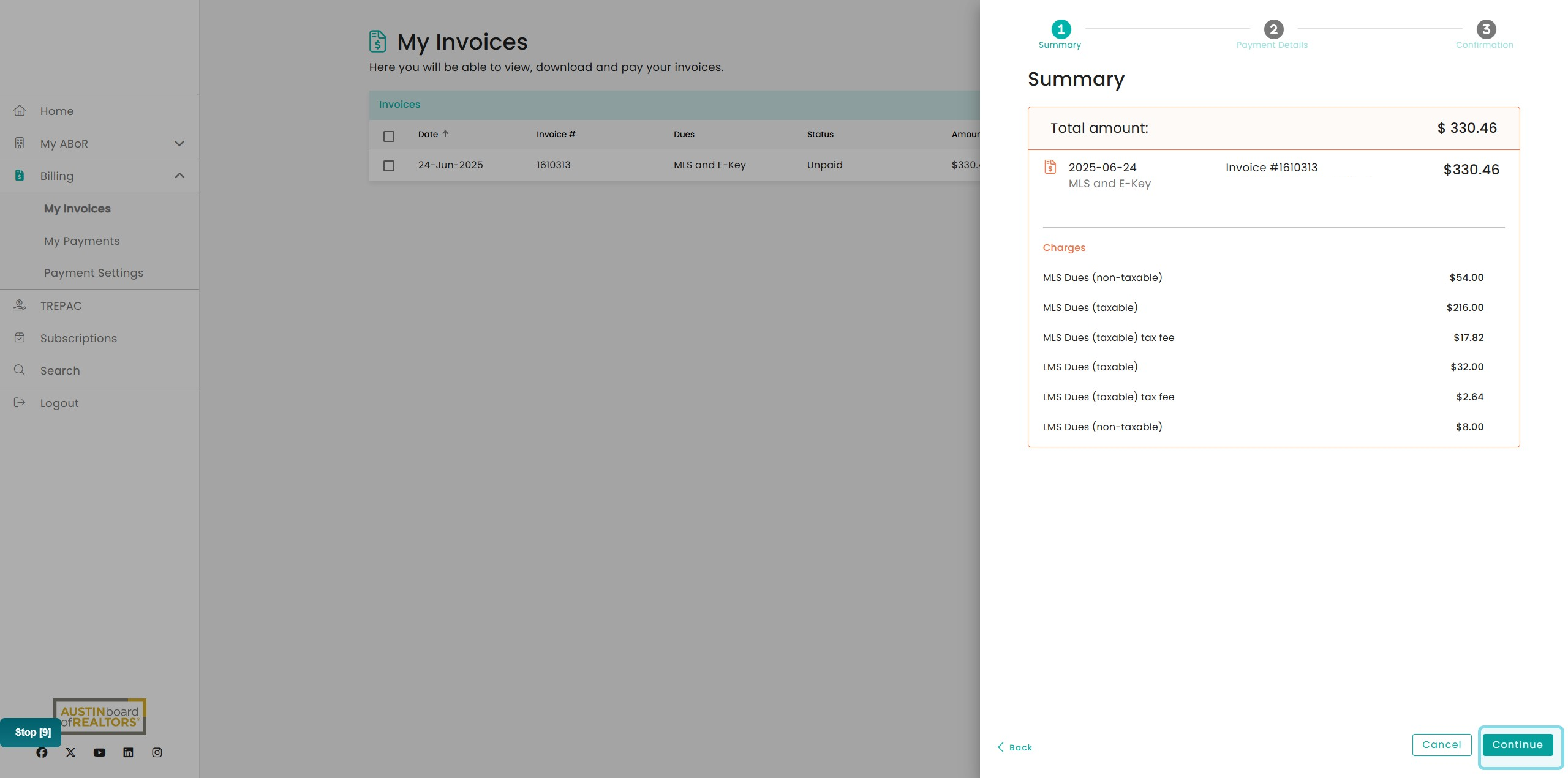This screenshot has height=778, width=1568.
Task: Click the Charges section heading
Action: point(1064,247)
